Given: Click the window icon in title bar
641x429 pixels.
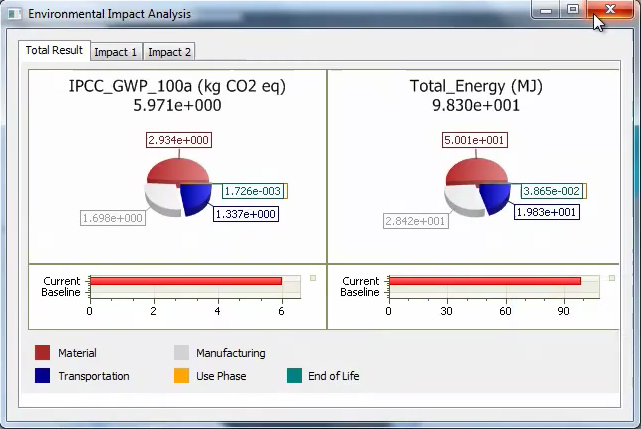Looking at the screenshot, I should tap(14, 14).
